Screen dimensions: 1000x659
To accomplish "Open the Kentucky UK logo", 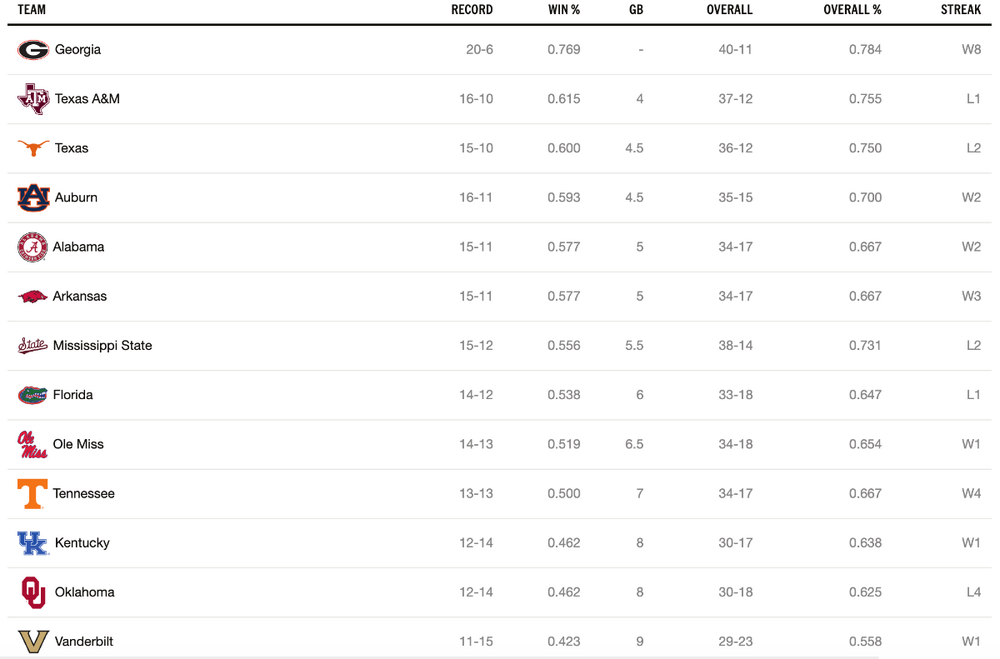I will point(33,543).
